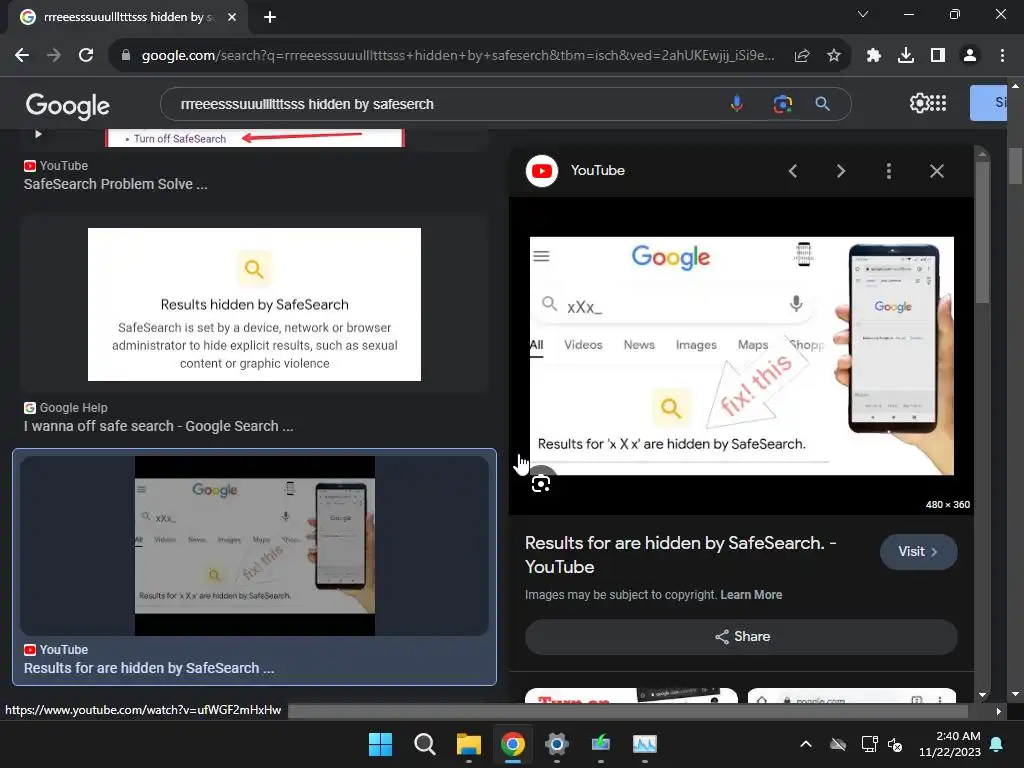Image resolution: width=1024 pixels, height=768 pixels.
Task: Open Google quick settings gear
Action: pos(919,103)
